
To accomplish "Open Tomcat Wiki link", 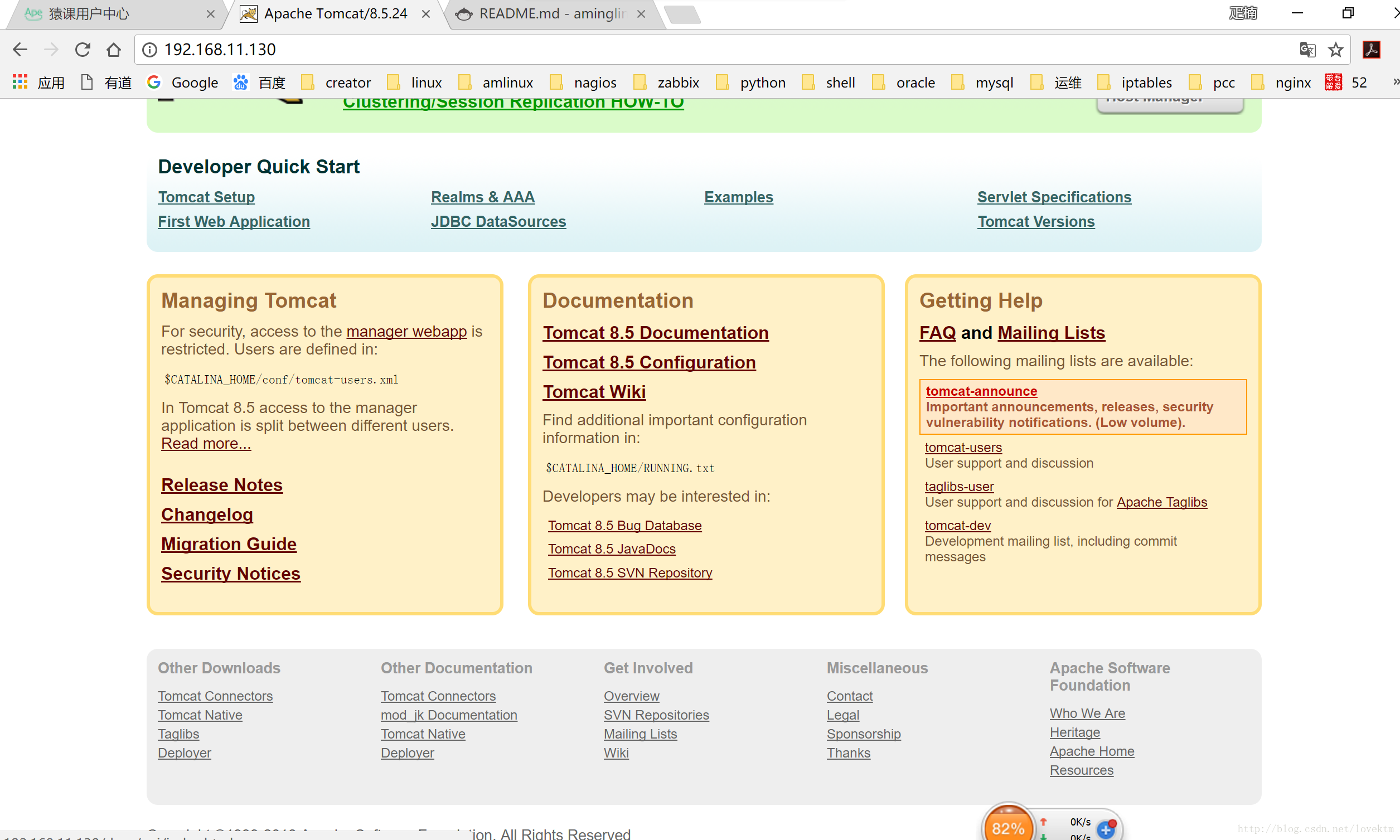I will tap(594, 392).
